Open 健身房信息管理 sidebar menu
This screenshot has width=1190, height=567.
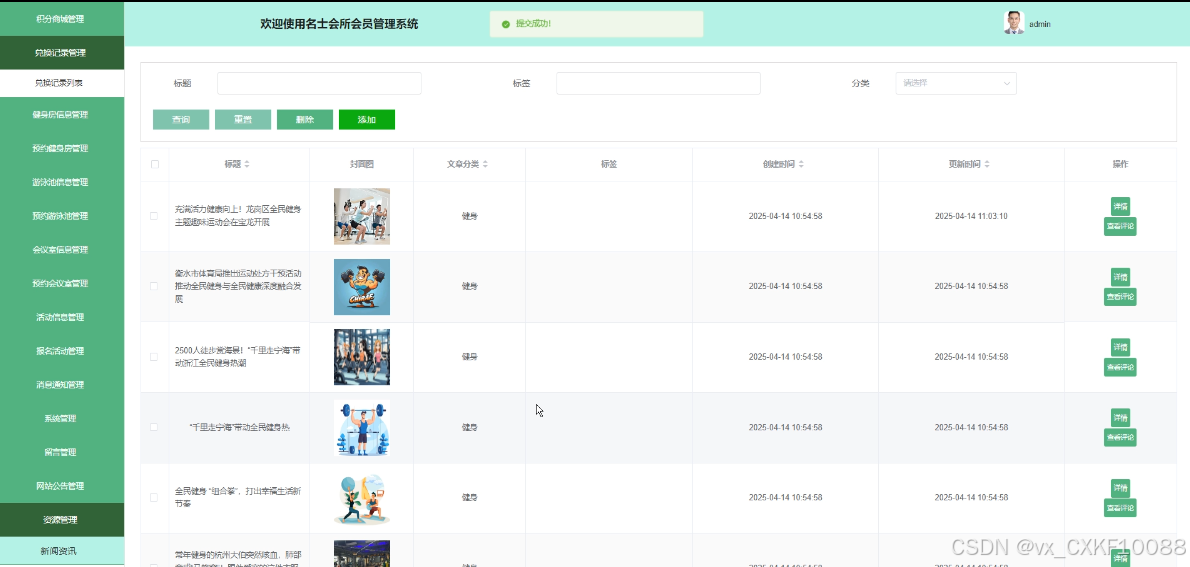click(x=61, y=115)
